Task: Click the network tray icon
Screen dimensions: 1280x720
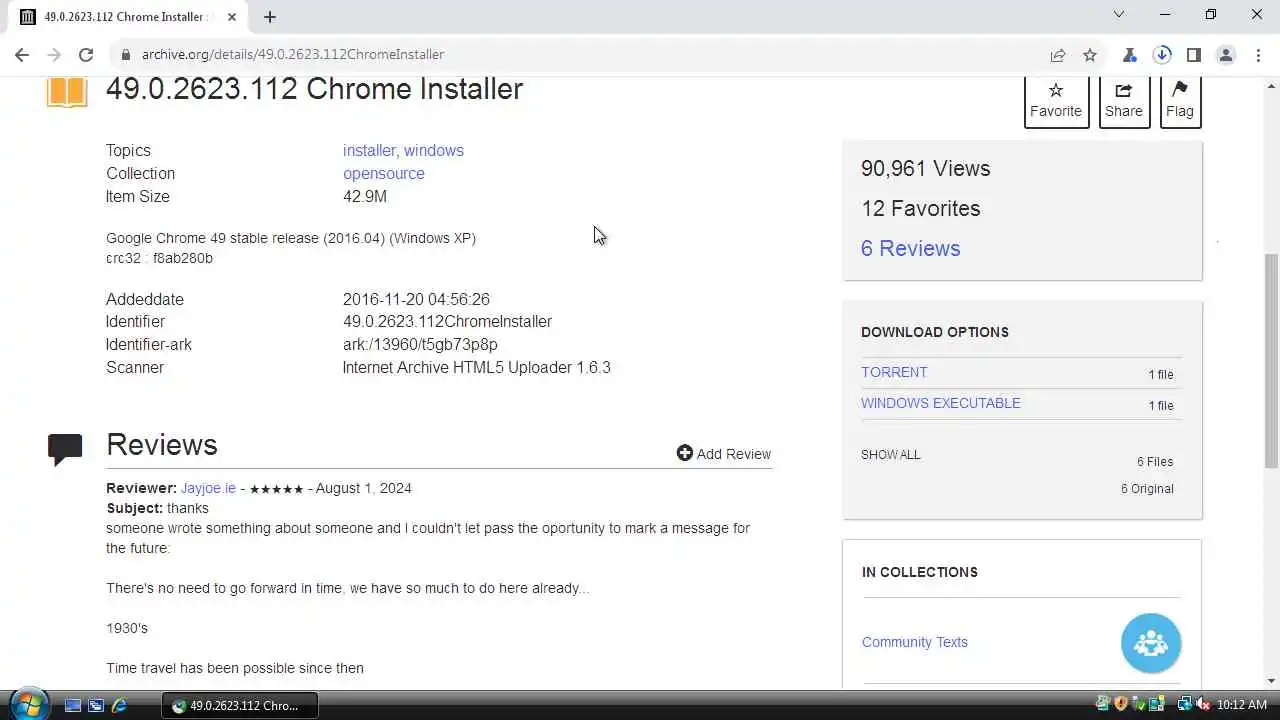Action: pyautogui.click(x=1183, y=705)
